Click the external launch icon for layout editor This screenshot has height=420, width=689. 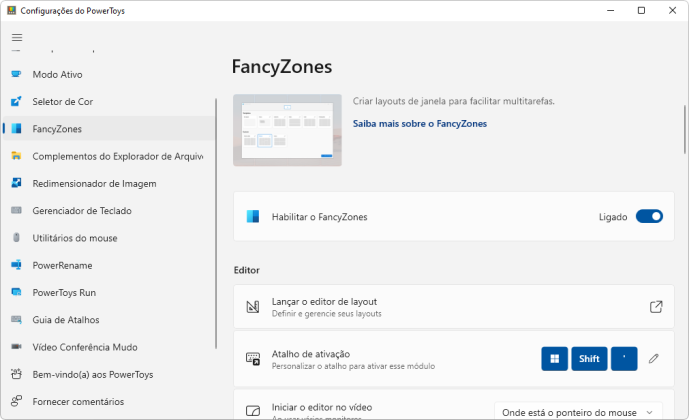point(656,307)
